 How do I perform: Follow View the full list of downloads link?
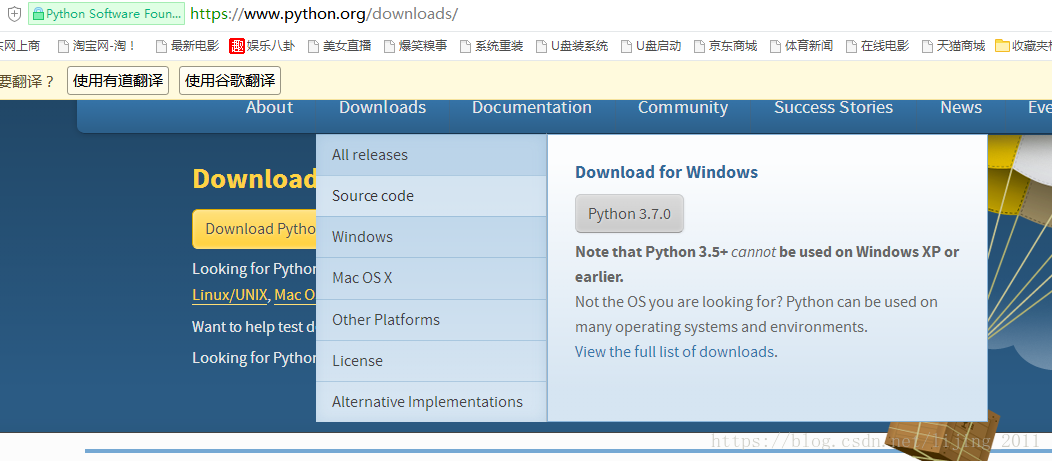tap(676, 352)
